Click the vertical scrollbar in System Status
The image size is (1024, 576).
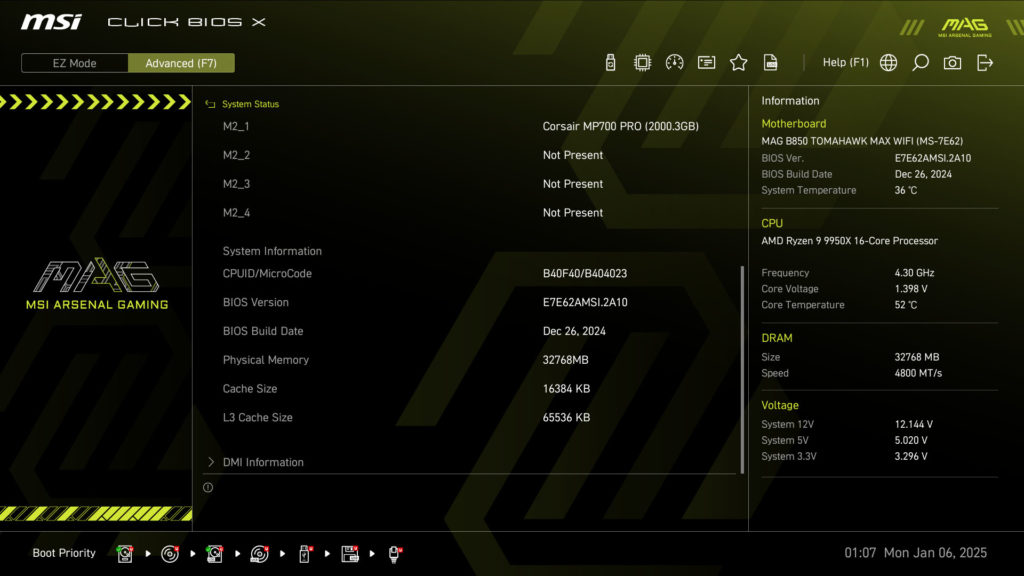click(741, 368)
